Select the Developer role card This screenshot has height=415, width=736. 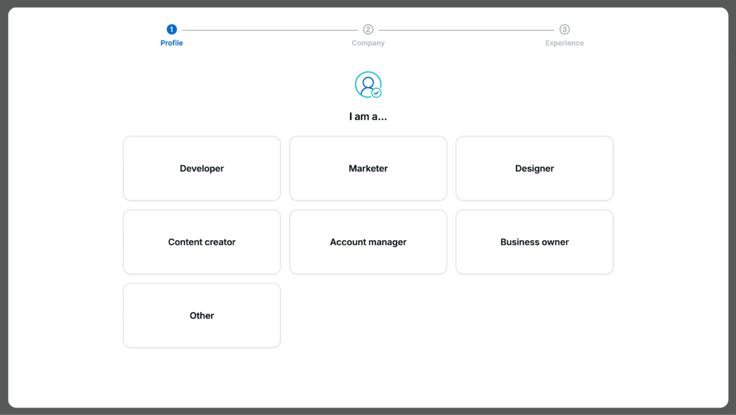[202, 169]
